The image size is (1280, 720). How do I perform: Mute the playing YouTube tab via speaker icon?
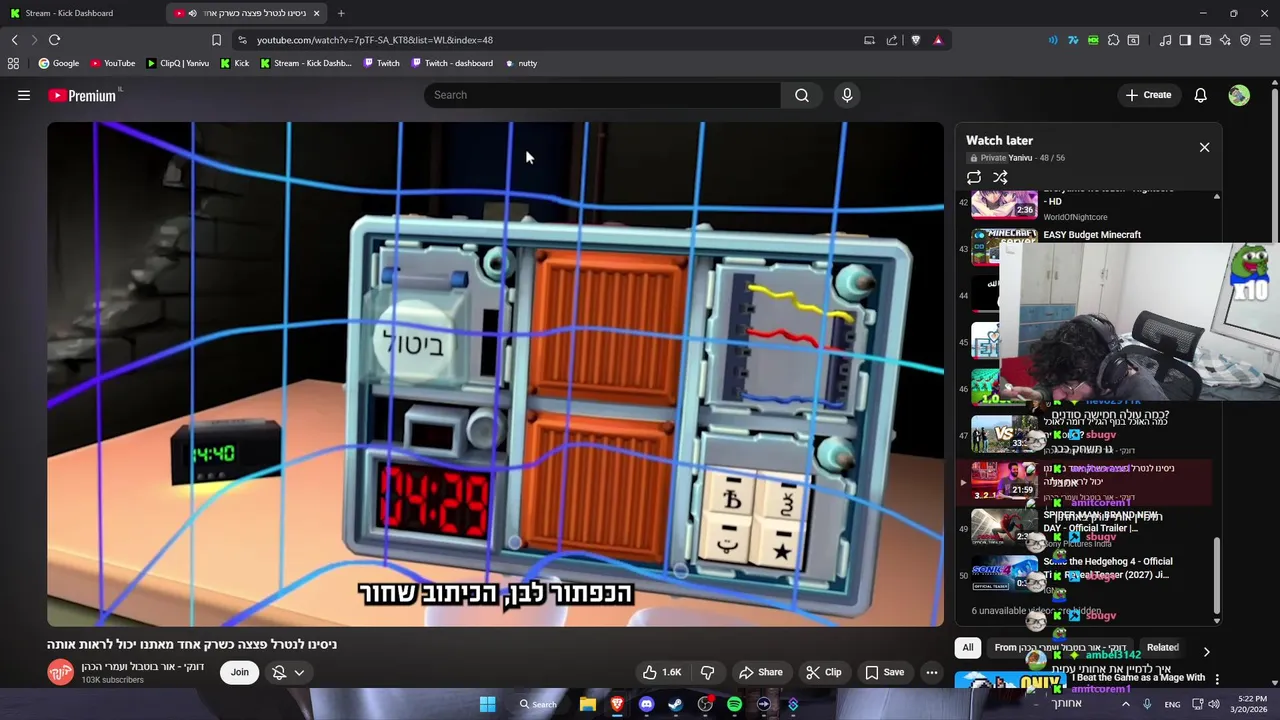pyautogui.click(x=192, y=13)
